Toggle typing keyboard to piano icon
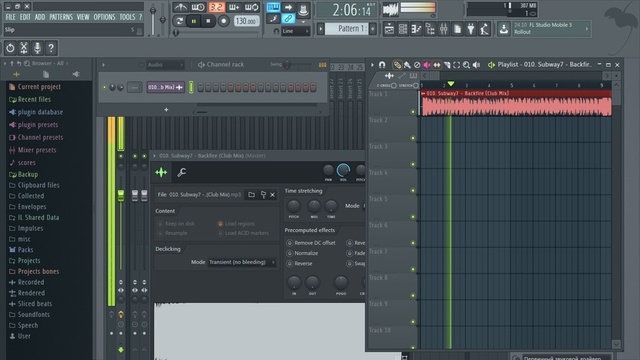Image resolution: width=640 pixels, height=360 pixels. pos(273,7)
